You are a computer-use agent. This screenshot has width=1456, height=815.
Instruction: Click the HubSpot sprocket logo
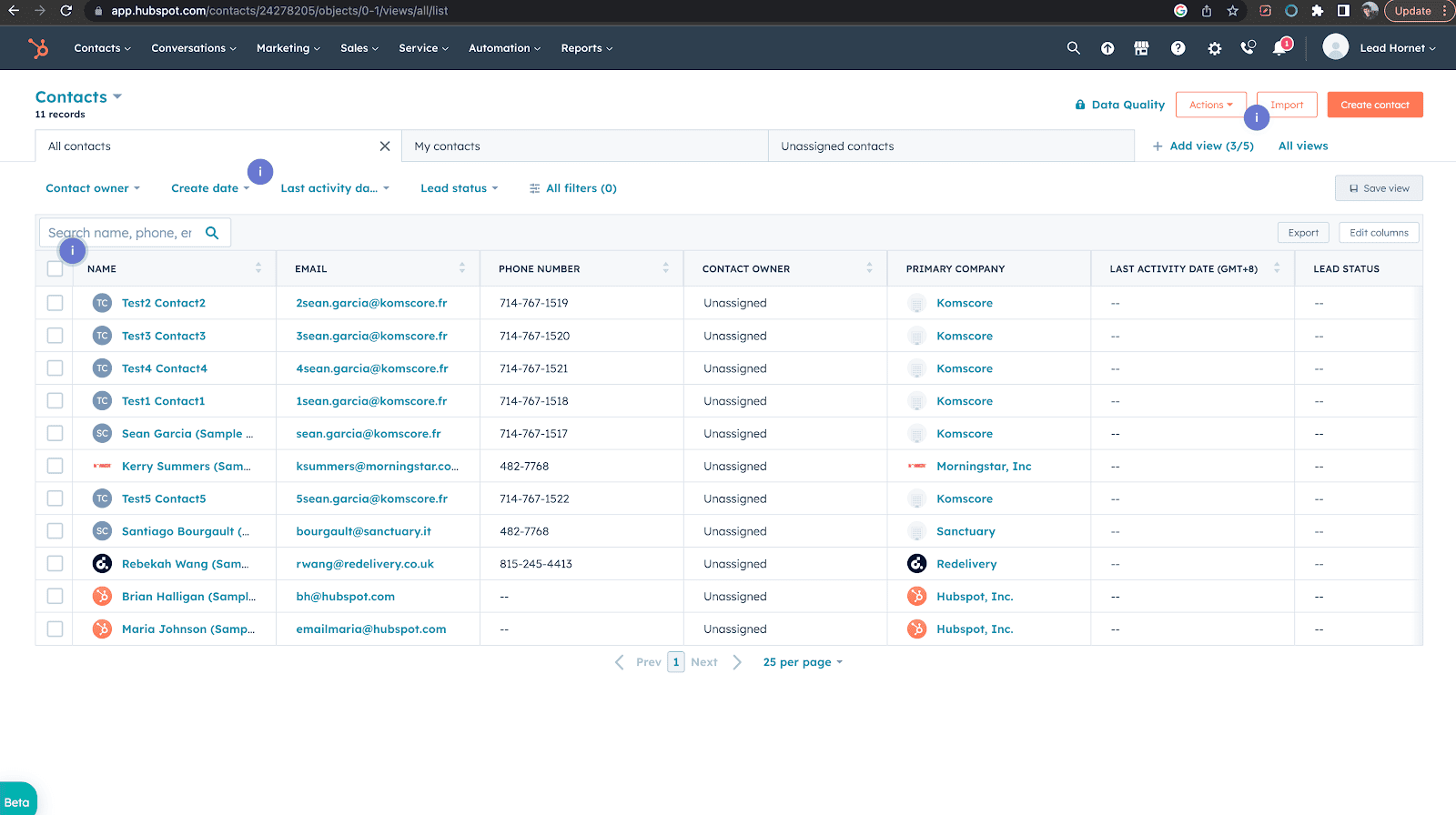pyautogui.click(x=38, y=48)
